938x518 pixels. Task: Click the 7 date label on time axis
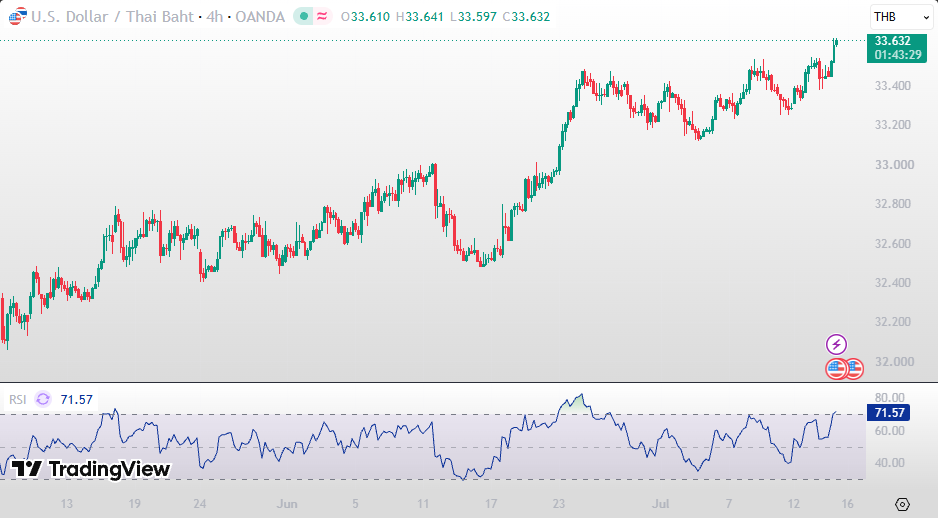tap(729, 504)
